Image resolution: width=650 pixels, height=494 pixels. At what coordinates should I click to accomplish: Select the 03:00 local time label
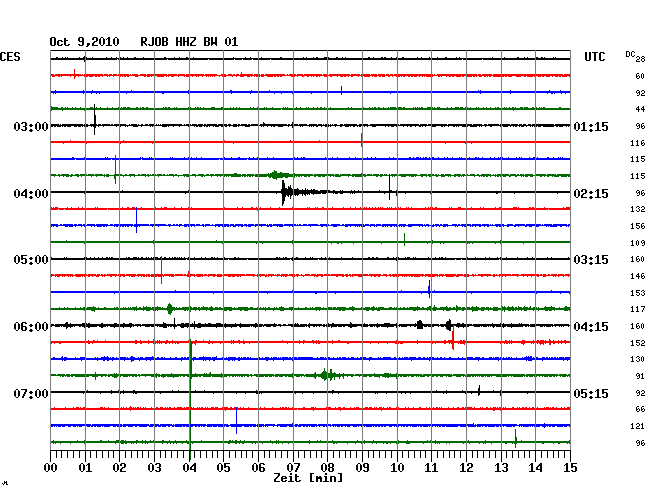point(31,126)
